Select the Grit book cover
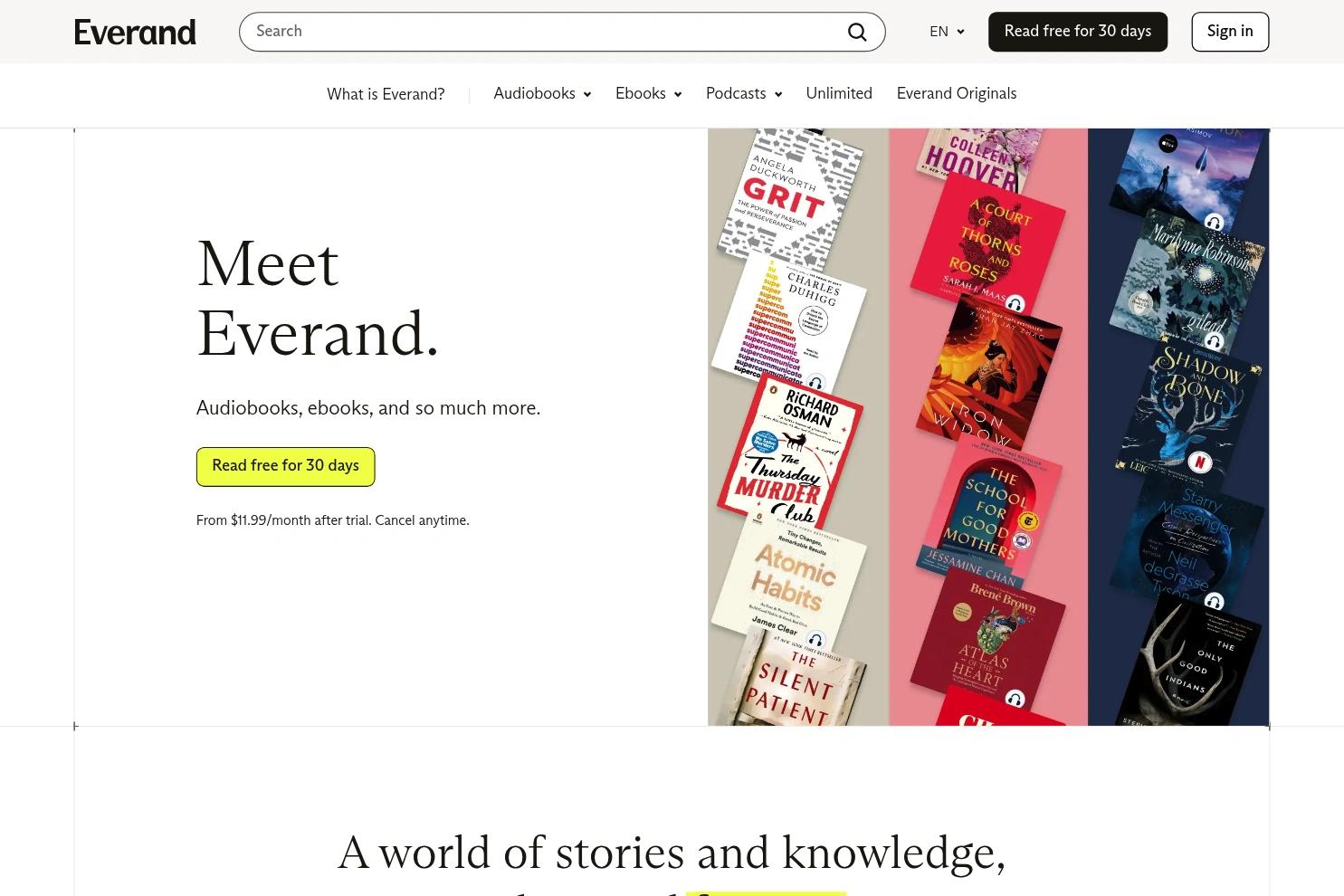1344x896 pixels. (789, 197)
